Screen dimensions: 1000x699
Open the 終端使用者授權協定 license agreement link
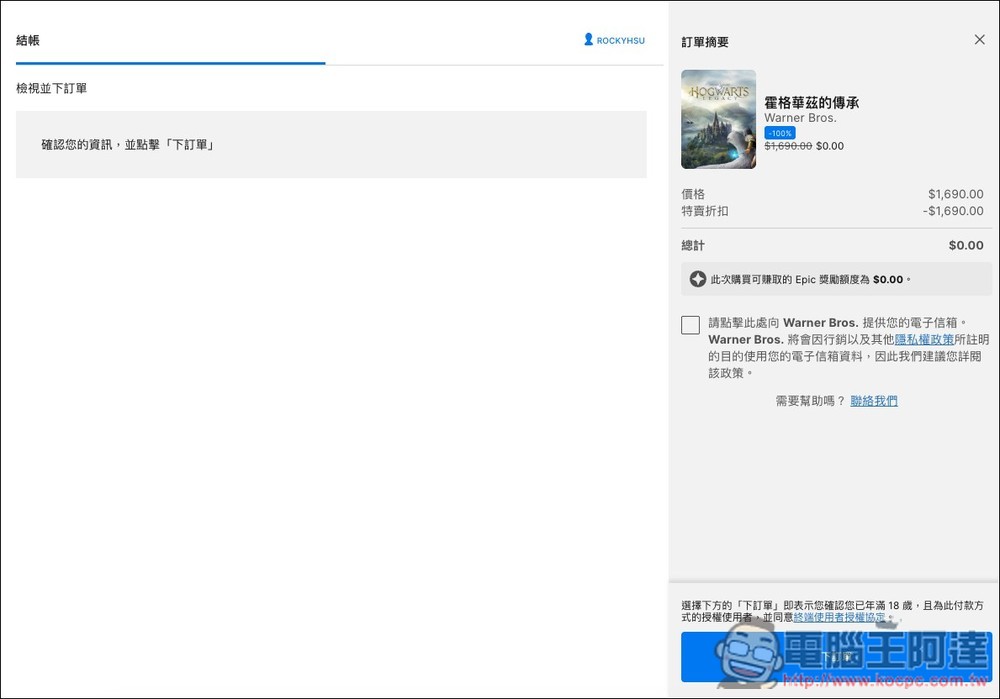[839, 618]
